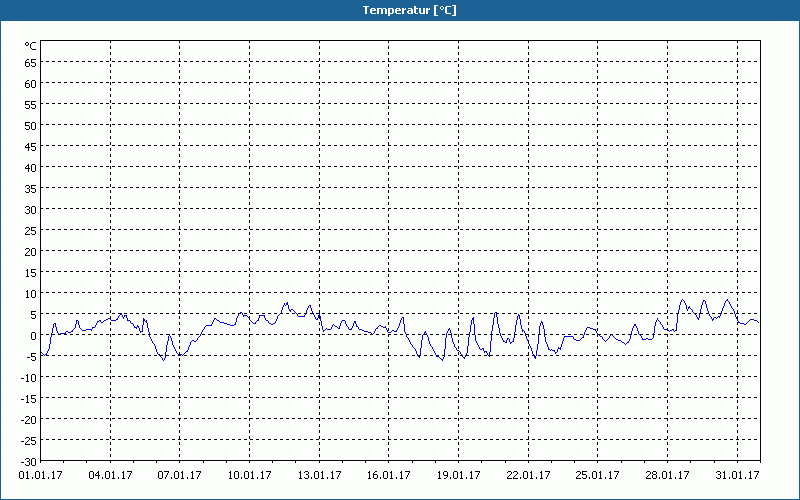800x500 pixels.
Task: Click the 0 degree y-axis label
Action: coord(33,336)
